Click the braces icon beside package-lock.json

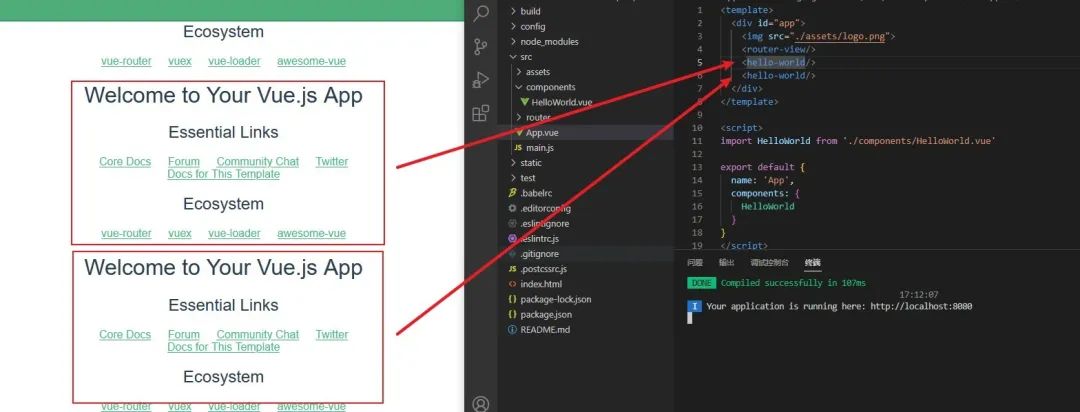pyautogui.click(x=512, y=299)
